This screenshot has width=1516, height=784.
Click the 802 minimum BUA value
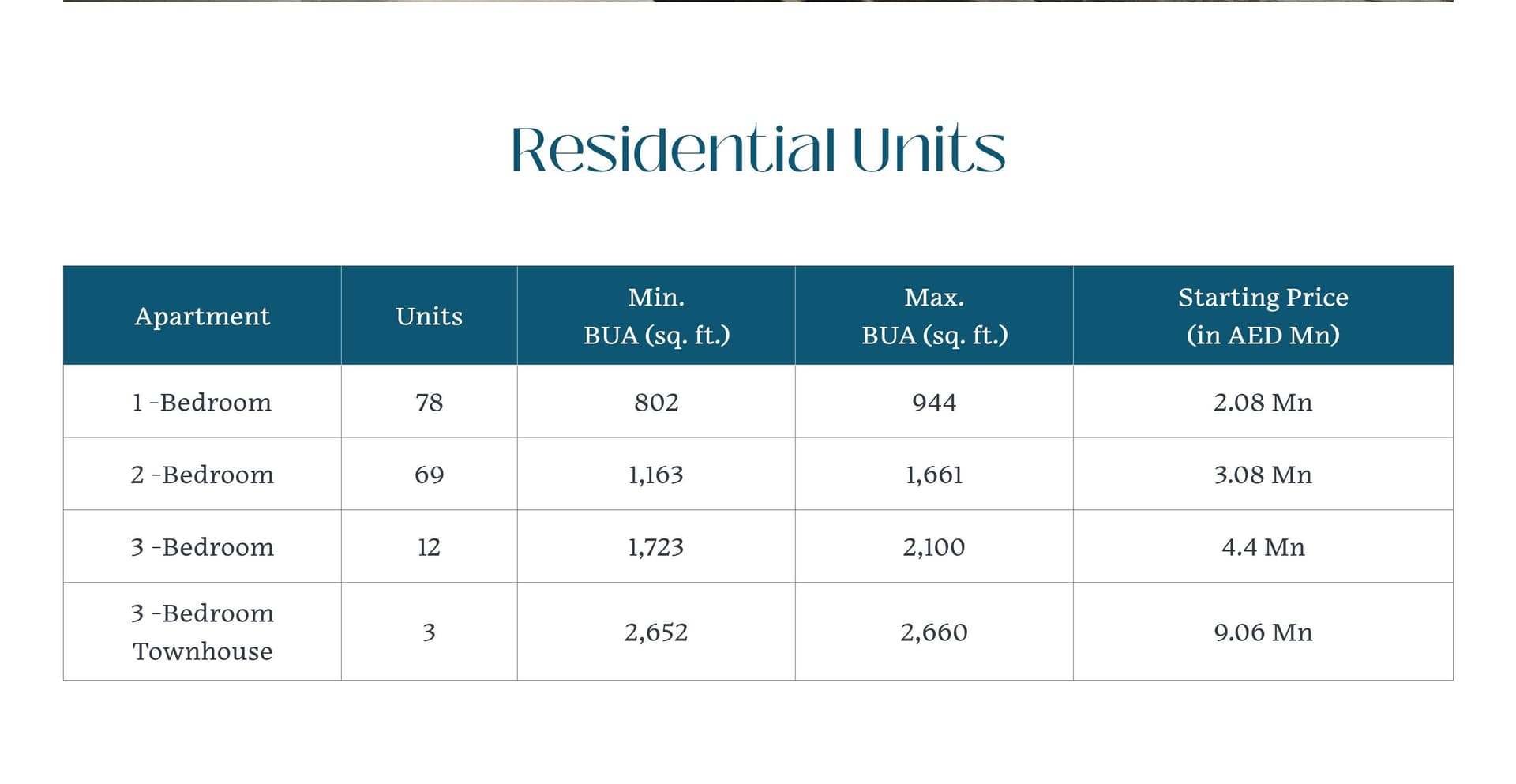tap(656, 402)
